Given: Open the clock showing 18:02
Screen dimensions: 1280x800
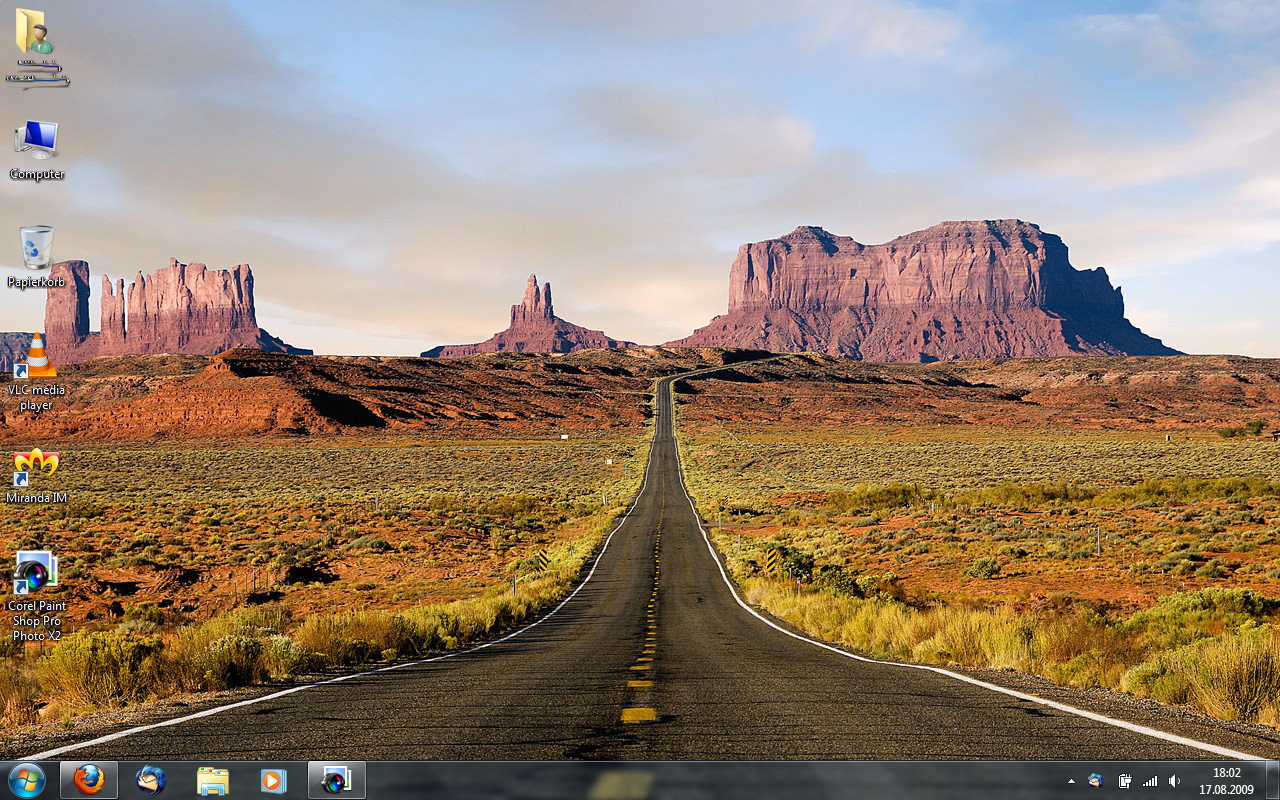Looking at the screenshot, I should tap(1226, 773).
